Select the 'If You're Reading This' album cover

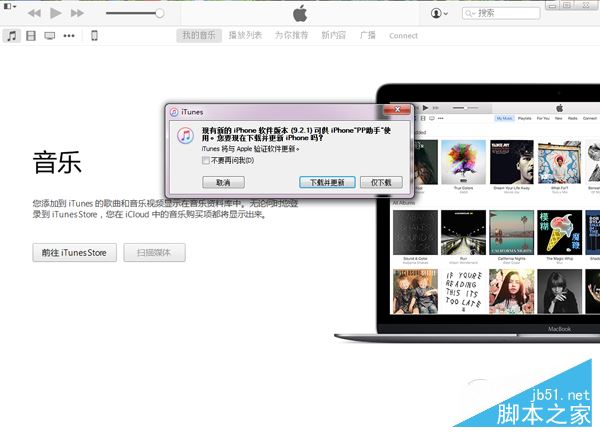point(463,291)
